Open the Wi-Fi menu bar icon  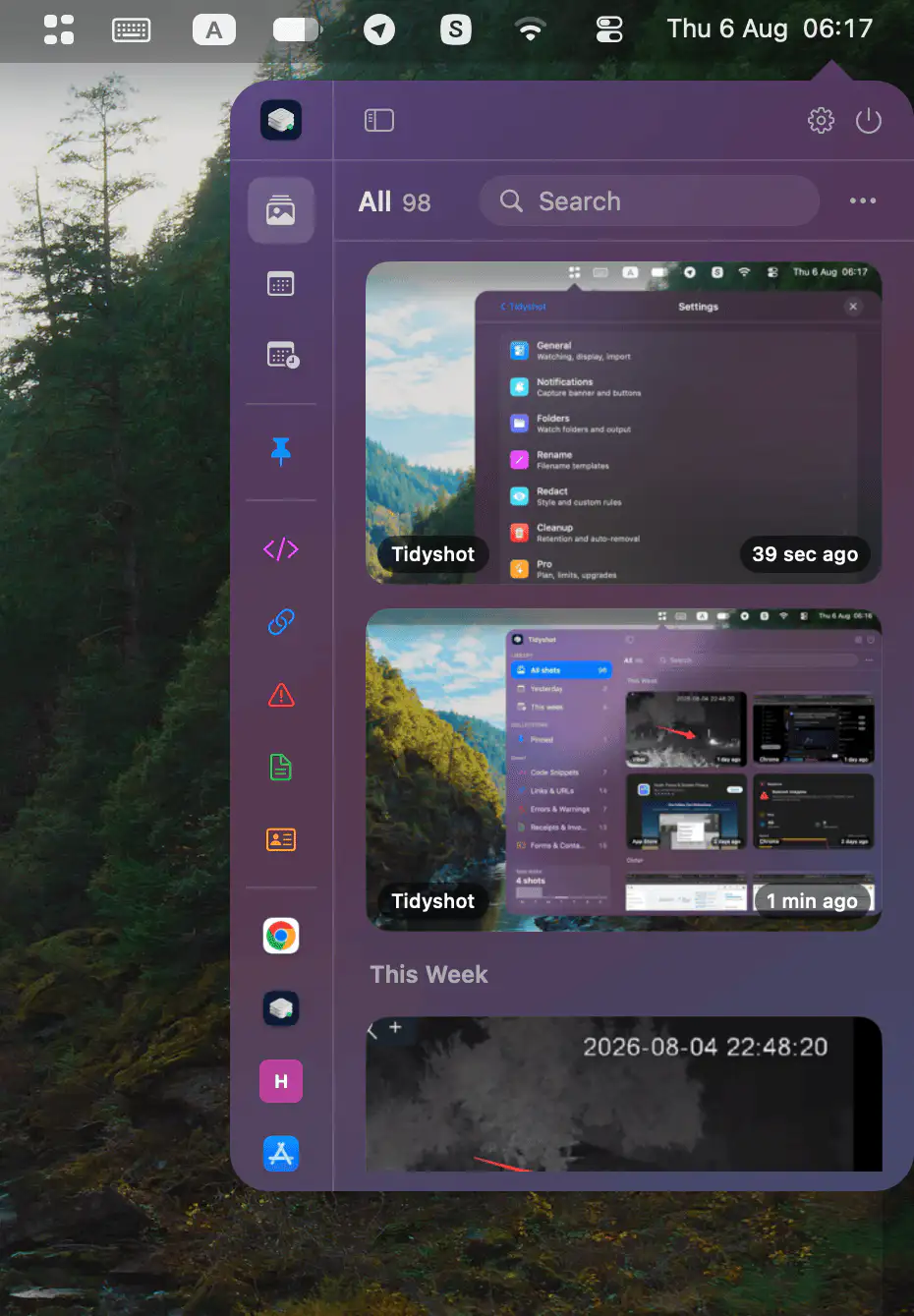[531, 30]
